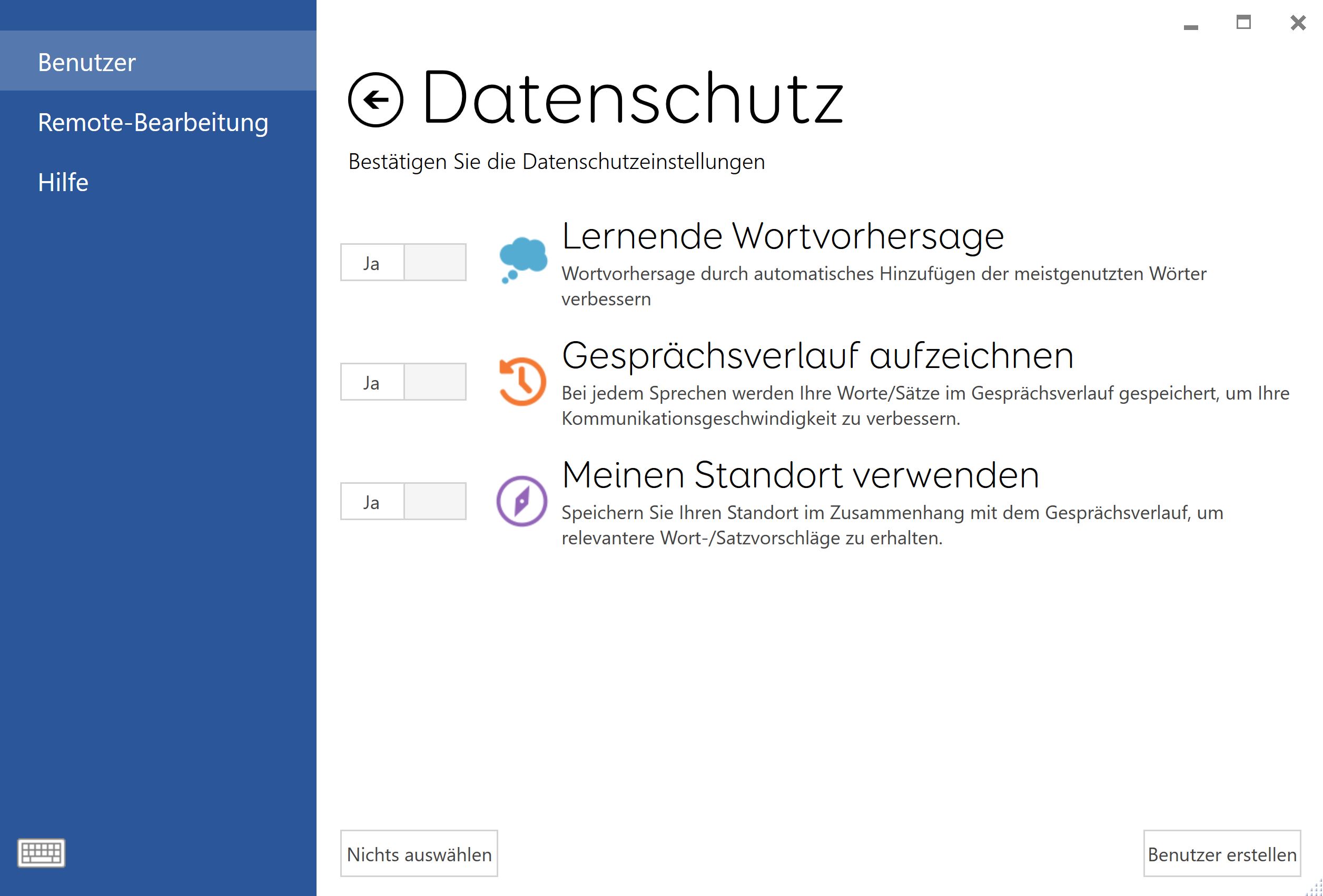Click the window resize grip corner

(x=1315, y=889)
